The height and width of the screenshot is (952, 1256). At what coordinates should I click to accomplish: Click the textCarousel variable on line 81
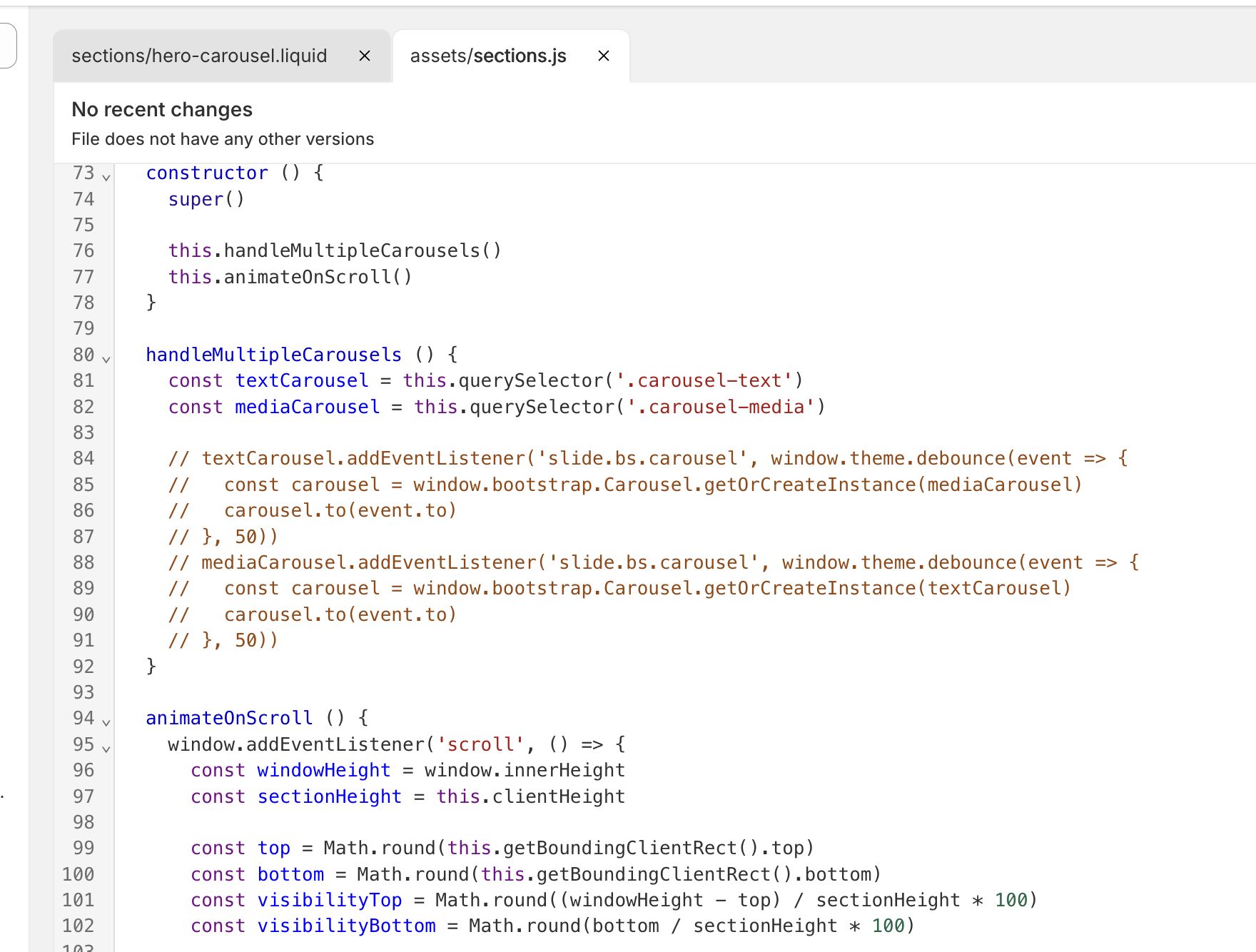point(301,380)
